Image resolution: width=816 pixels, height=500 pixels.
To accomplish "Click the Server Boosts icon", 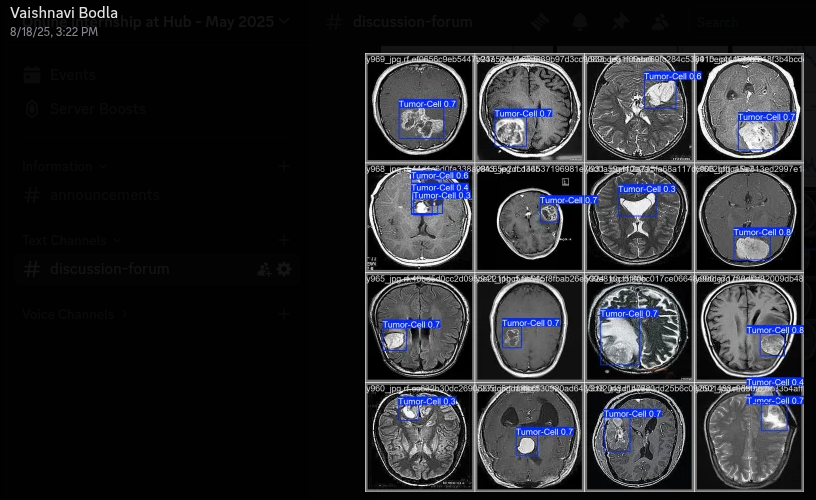I will [x=32, y=109].
